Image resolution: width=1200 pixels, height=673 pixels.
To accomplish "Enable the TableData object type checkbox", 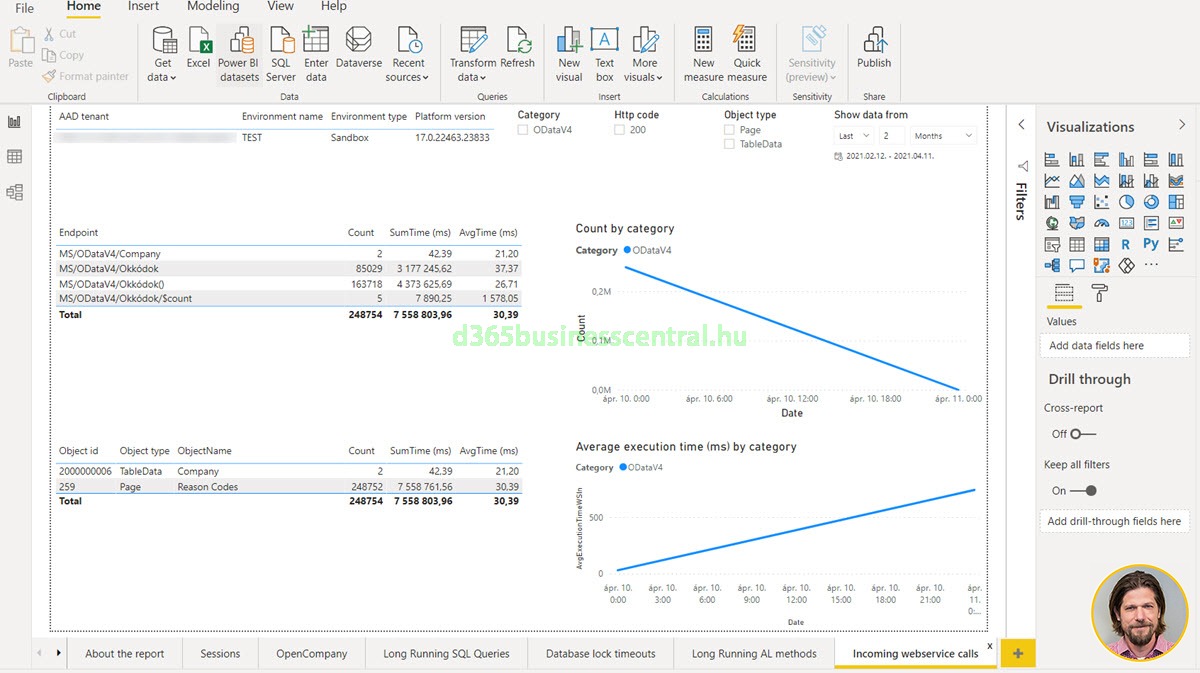I will 729,144.
